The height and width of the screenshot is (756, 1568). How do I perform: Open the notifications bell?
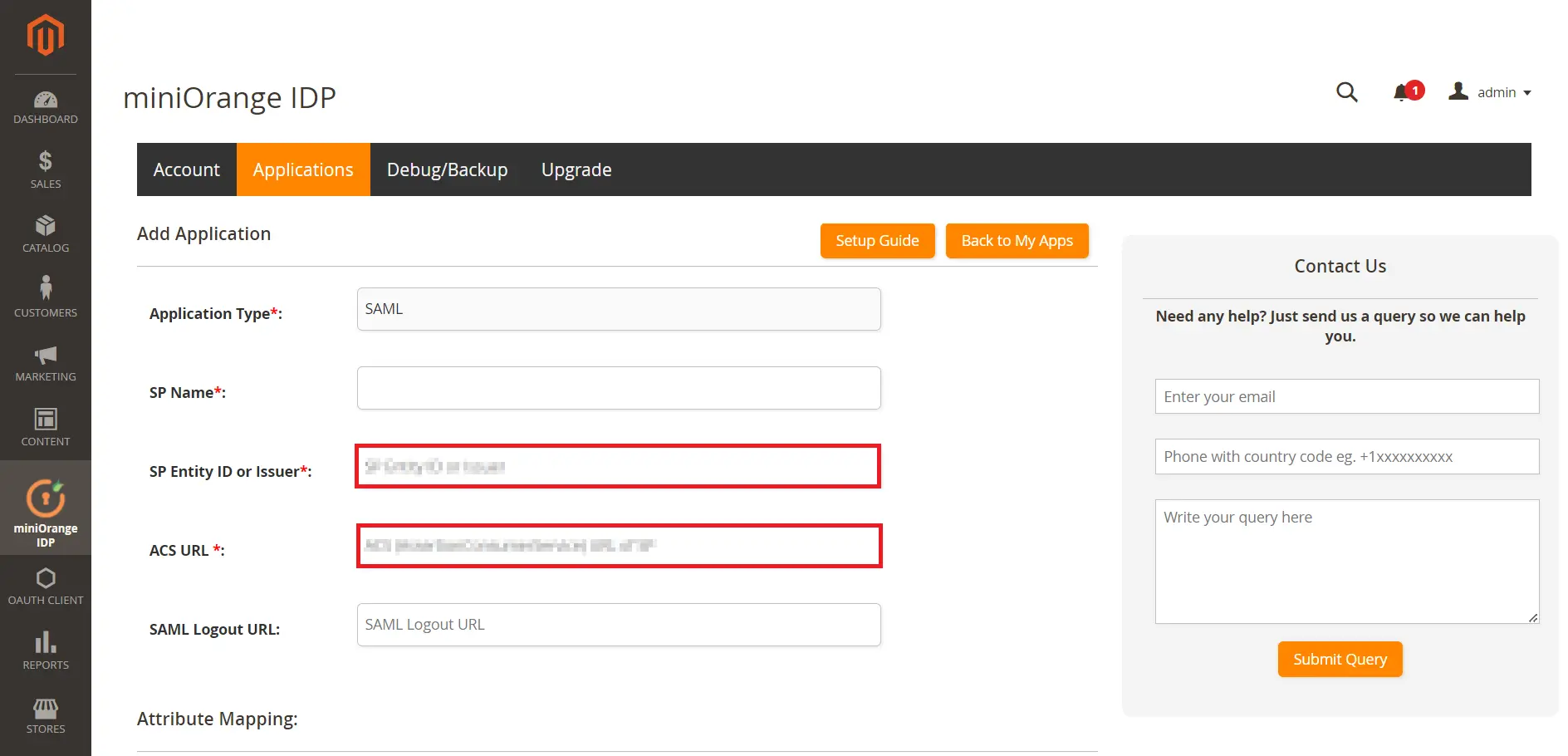1408,91
